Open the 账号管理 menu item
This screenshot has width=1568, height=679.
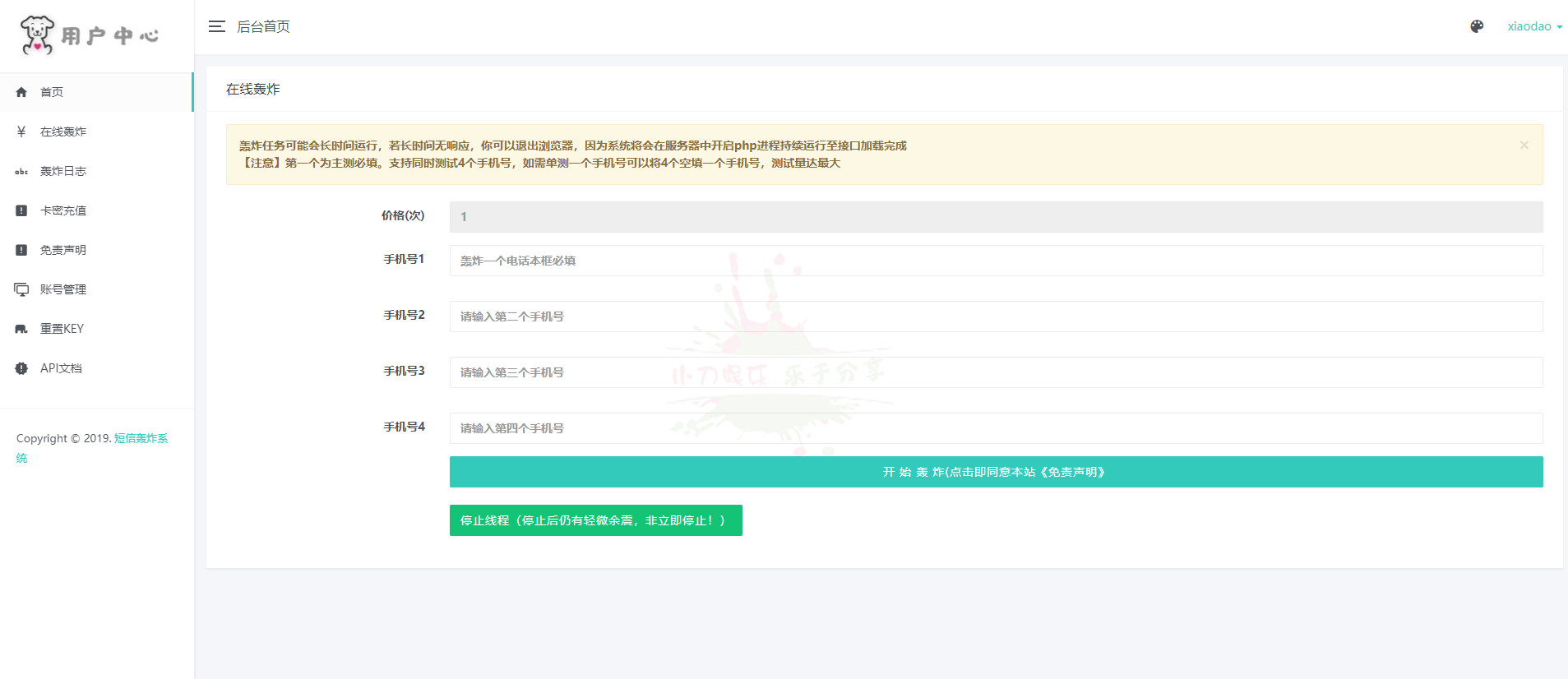click(63, 289)
